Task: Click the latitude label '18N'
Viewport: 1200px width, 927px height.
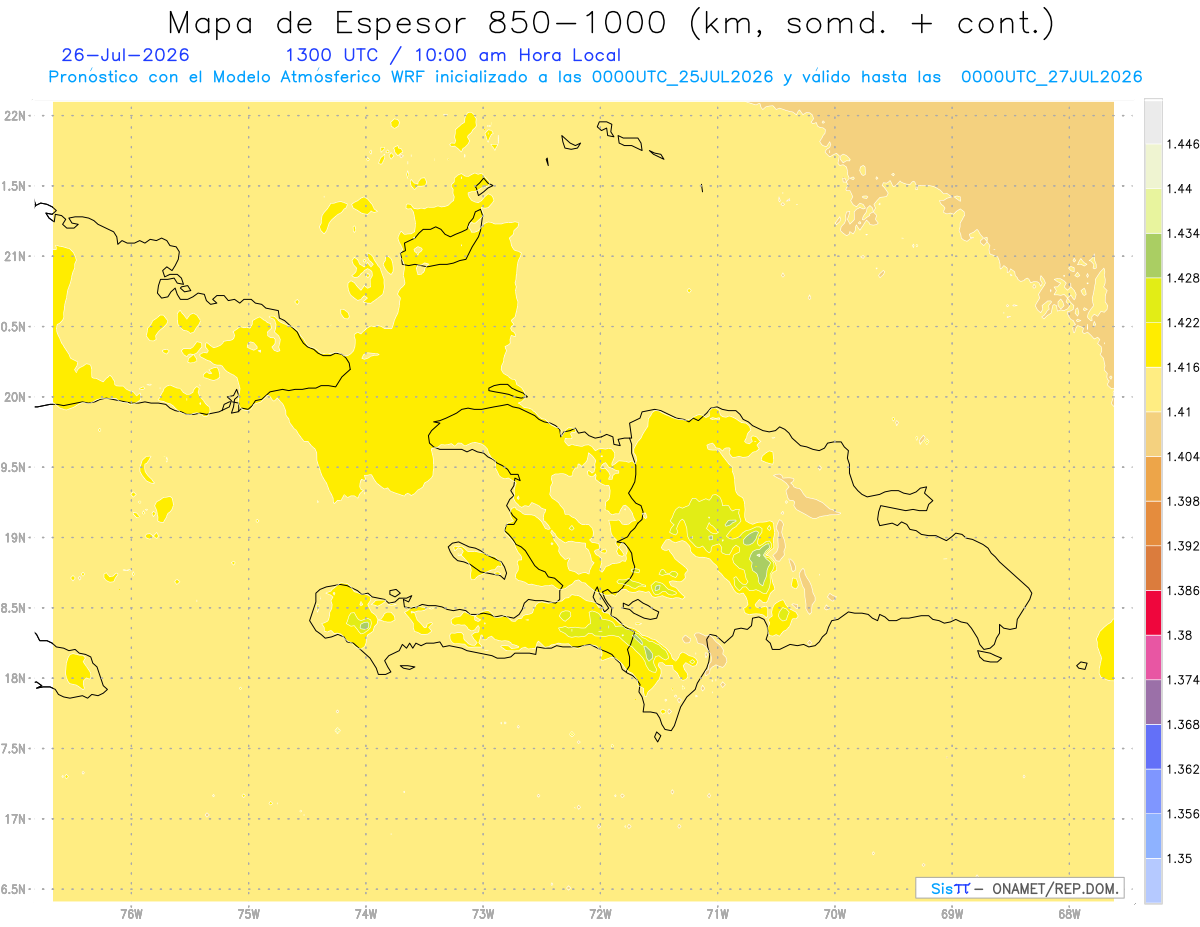Action: 15,679
